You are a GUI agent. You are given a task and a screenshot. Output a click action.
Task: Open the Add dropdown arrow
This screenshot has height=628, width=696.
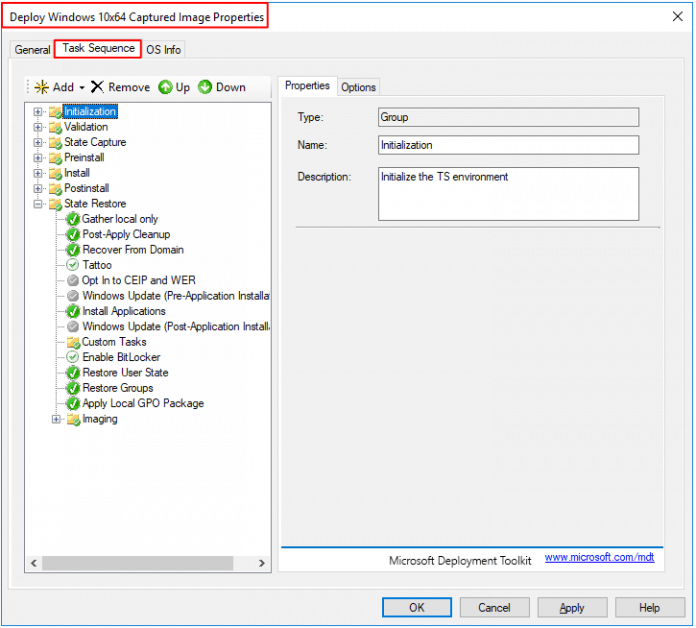(x=81, y=88)
